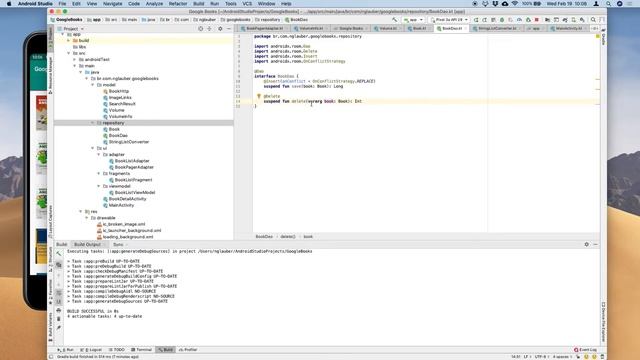
Task: Click tool window toggle icon in status bar
Action: (51, 357)
